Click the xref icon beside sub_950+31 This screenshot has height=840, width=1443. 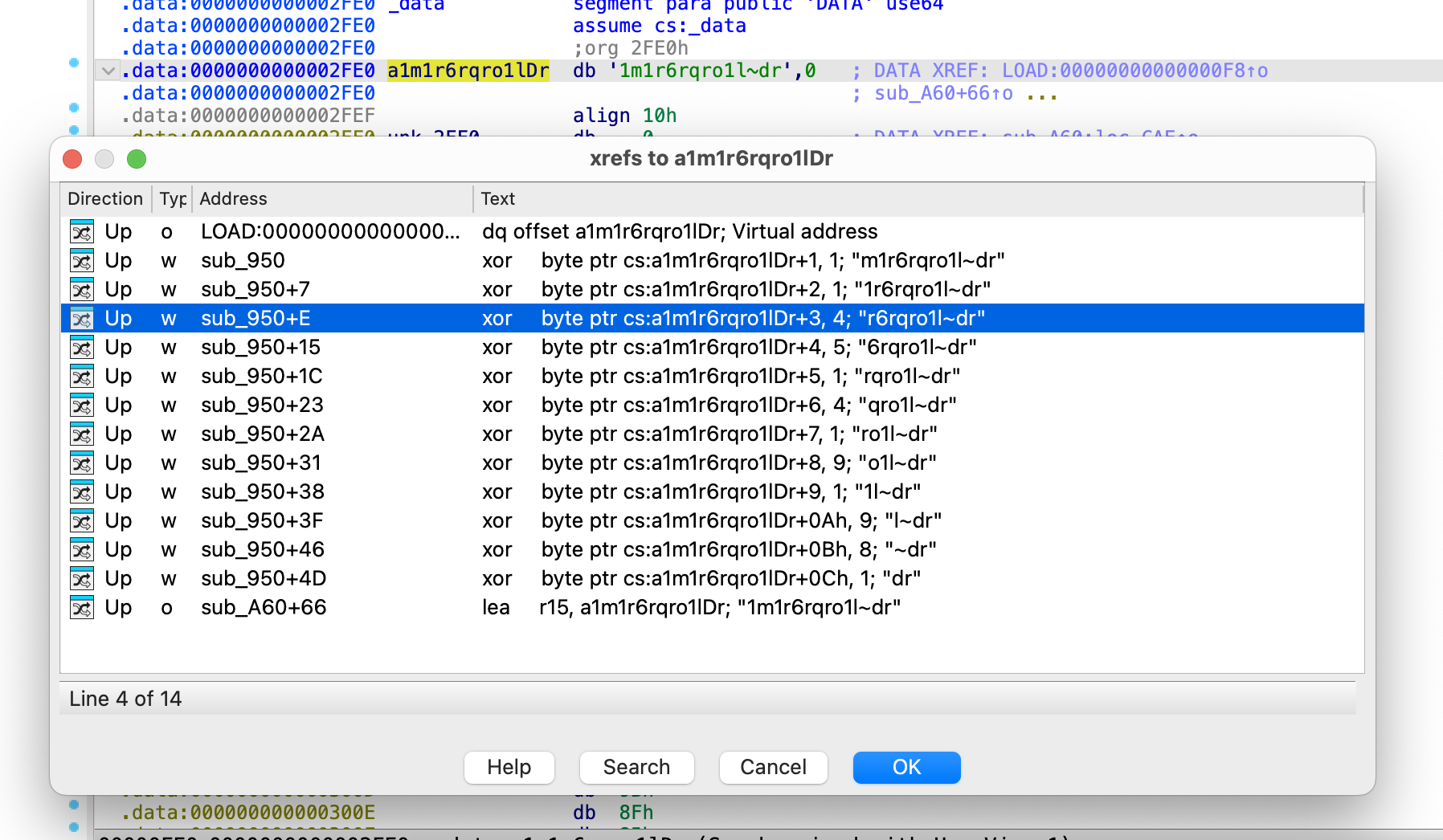point(82,463)
